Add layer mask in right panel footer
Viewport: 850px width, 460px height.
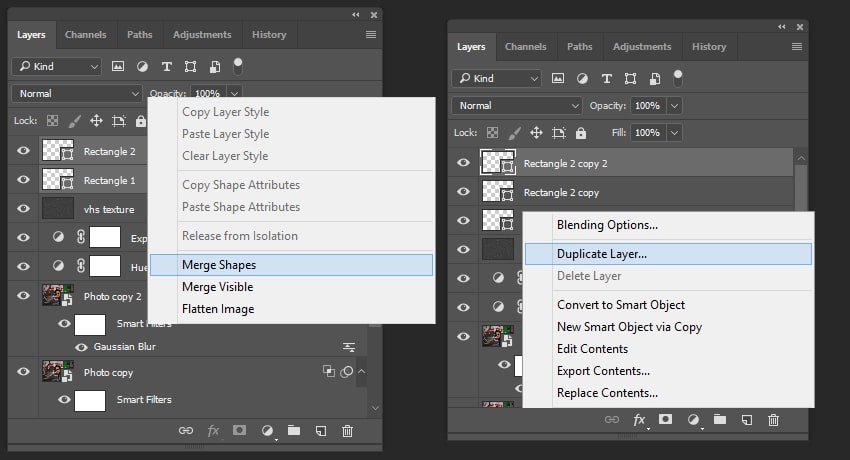665,420
